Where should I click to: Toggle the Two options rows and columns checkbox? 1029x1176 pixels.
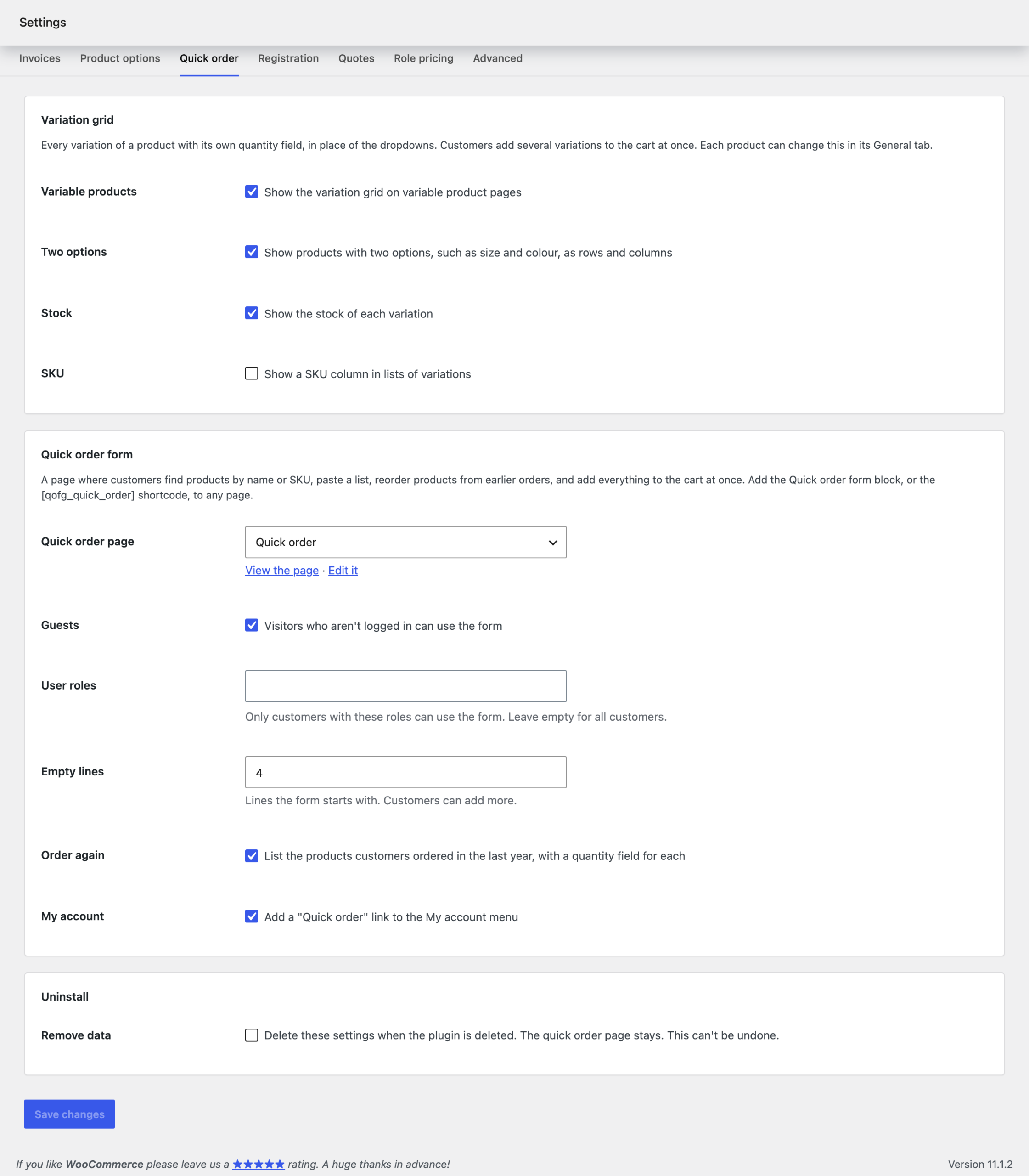(252, 252)
